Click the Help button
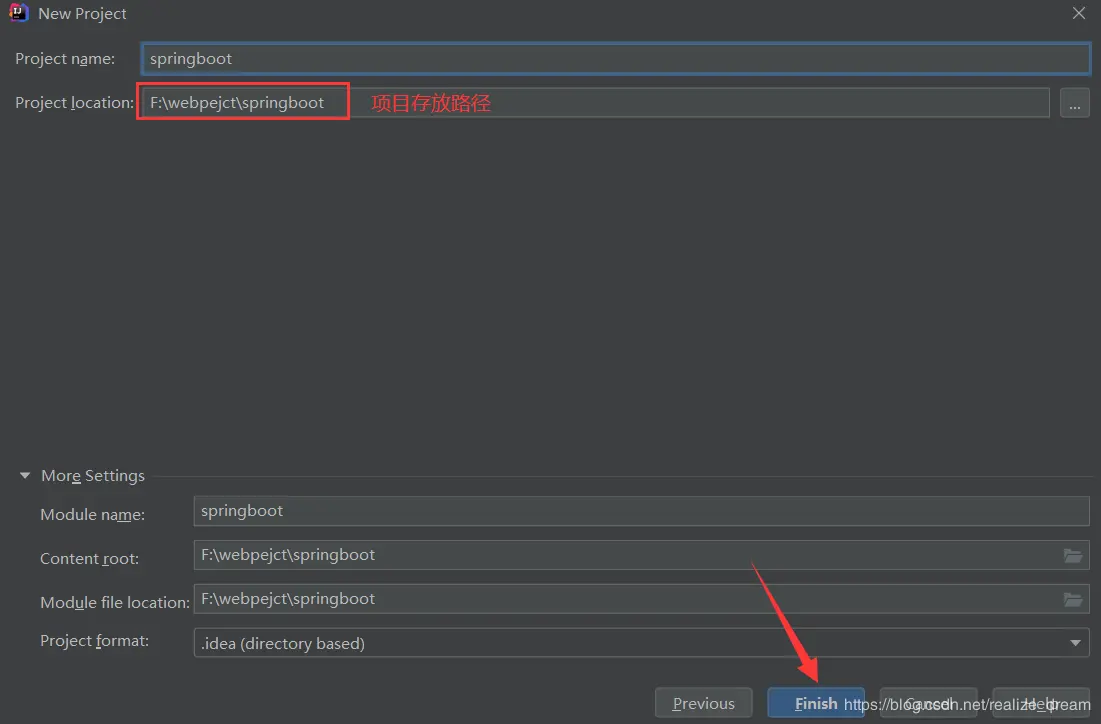This screenshot has height=724, width=1101. (x=1041, y=703)
